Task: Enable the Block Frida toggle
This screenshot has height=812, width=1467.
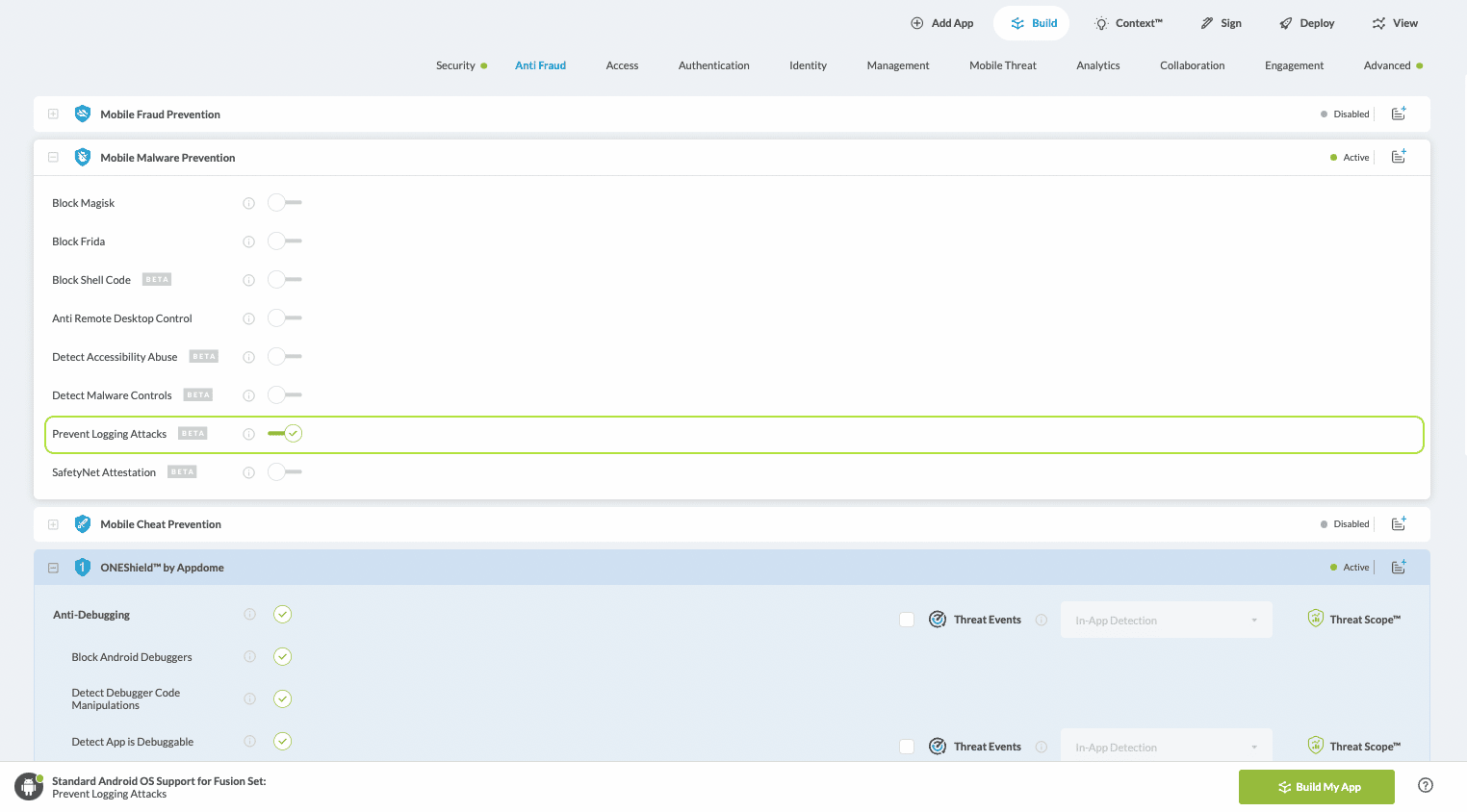Action: click(285, 241)
